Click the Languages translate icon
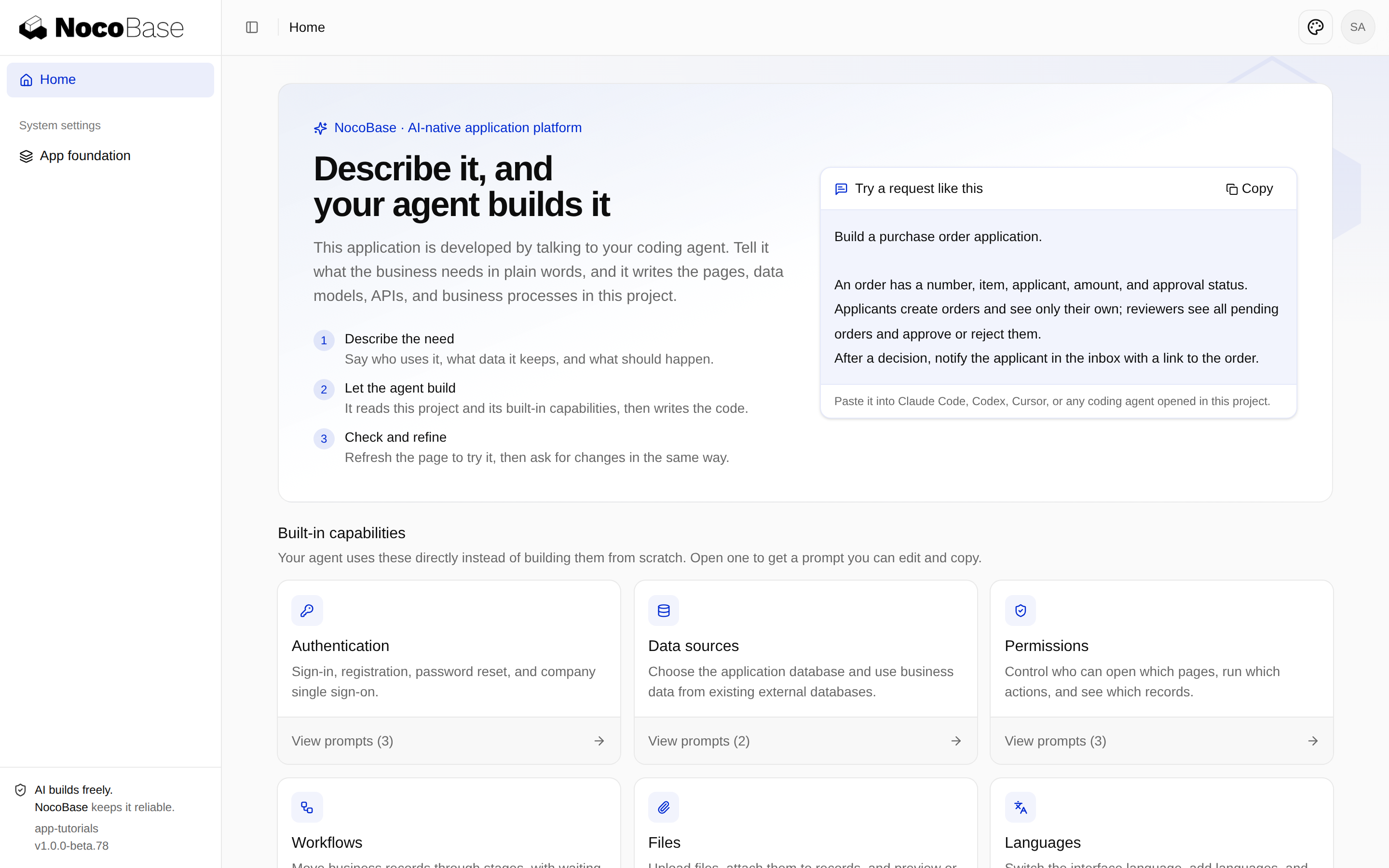This screenshot has width=1389, height=868. (1020, 807)
